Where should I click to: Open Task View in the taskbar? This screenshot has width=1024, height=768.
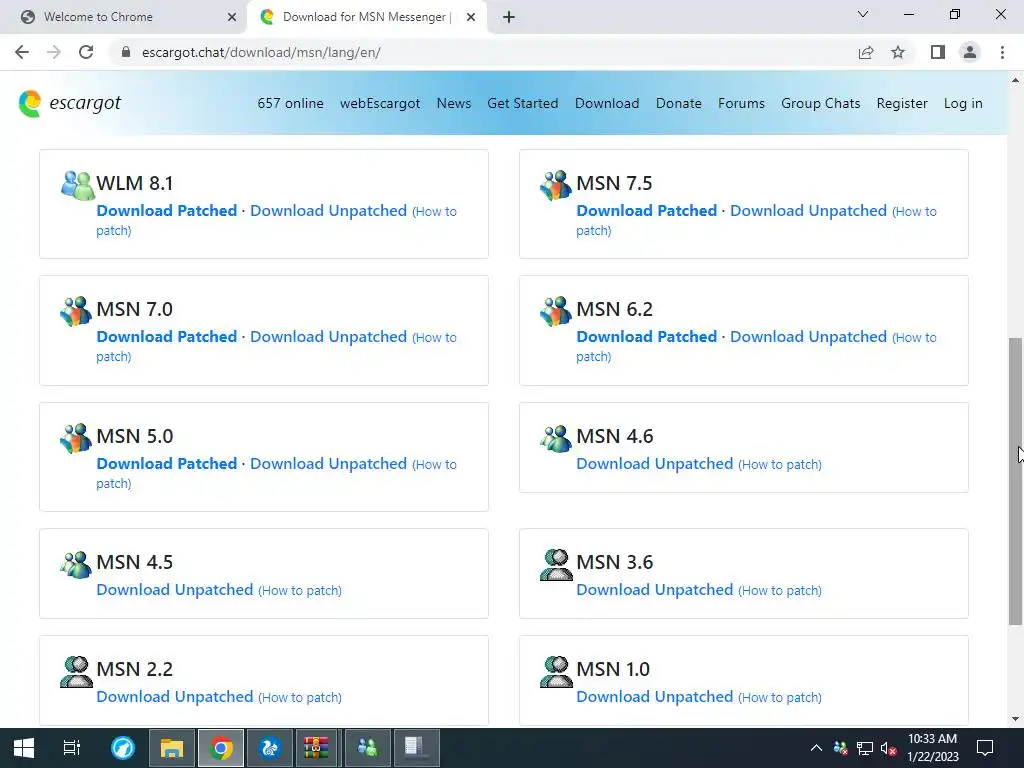pyautogui.click(x=72, y=748)
